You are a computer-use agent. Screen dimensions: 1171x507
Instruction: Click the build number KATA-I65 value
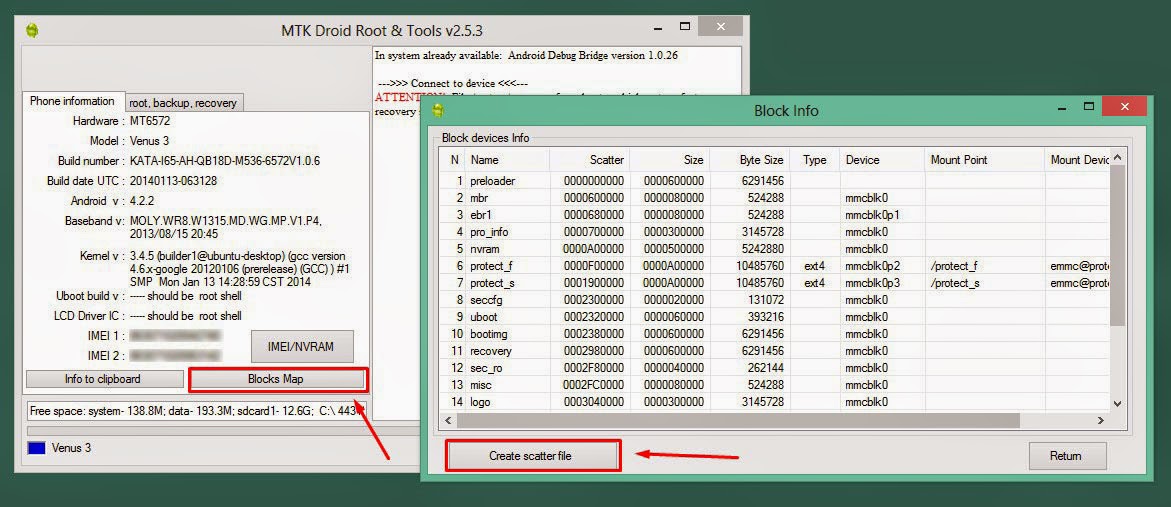click(226, 161)
